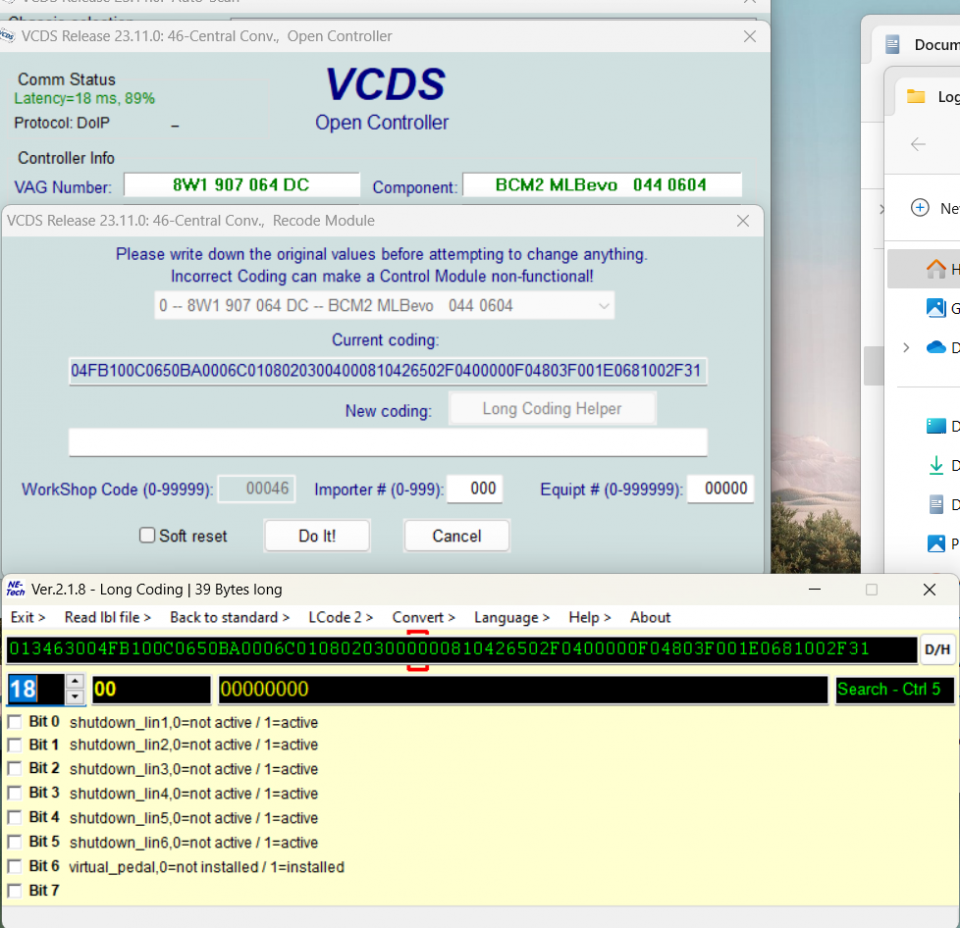Click the Downloads arrow icon in sidebar
Image resolution: width=960 pixels, height=928 pixels.
click(936, 465)
